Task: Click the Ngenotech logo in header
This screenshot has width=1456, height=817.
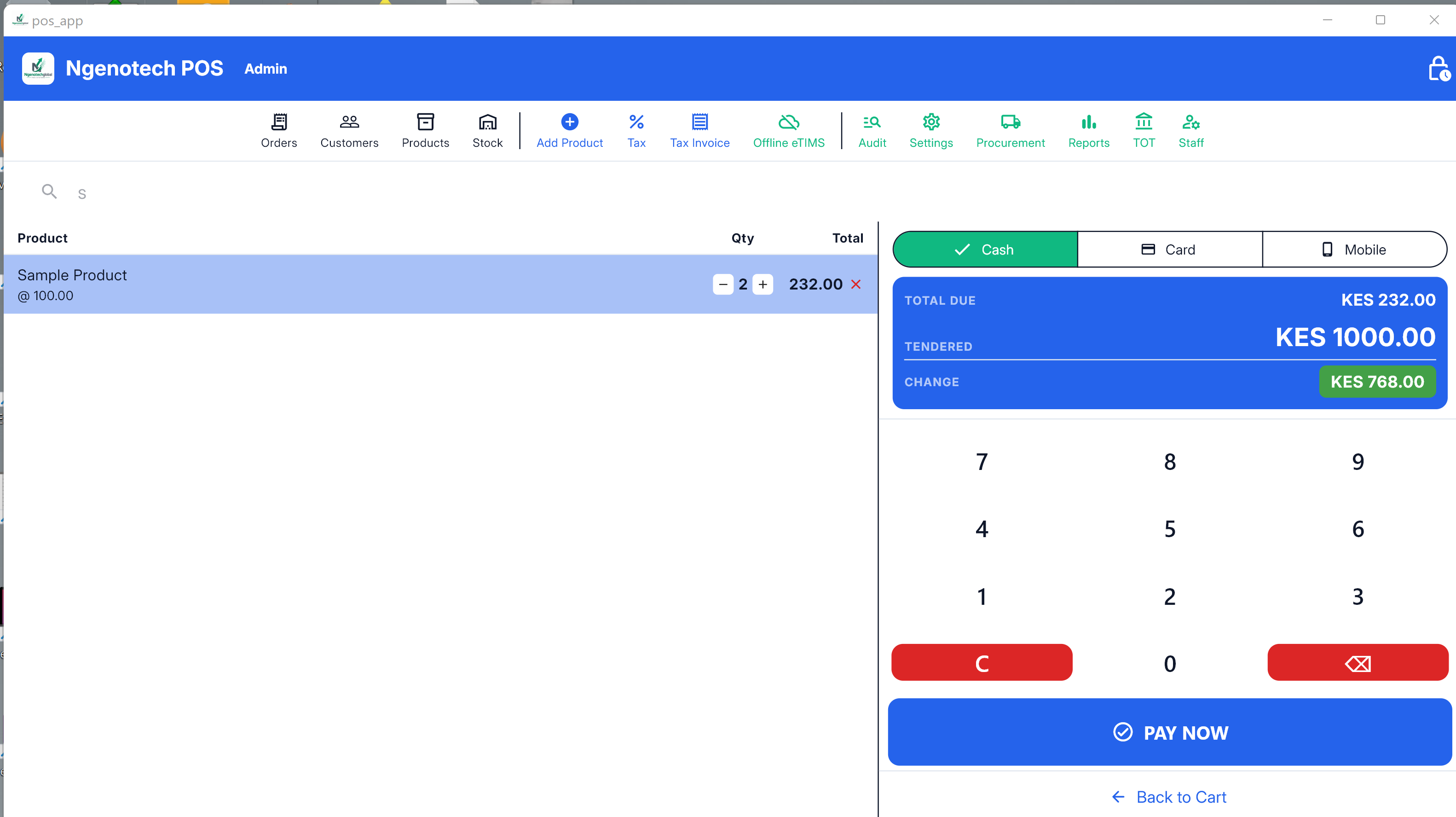Action: point(38,69)
